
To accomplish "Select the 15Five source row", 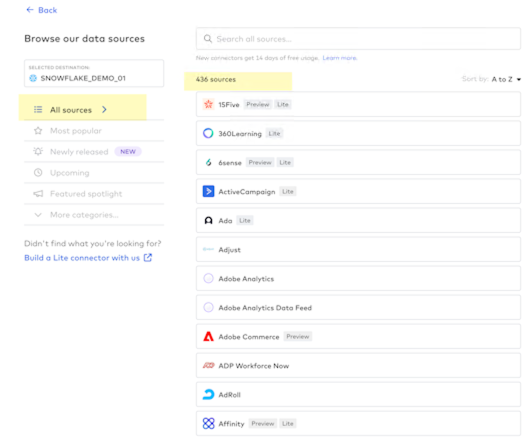I will click(358, 104).
